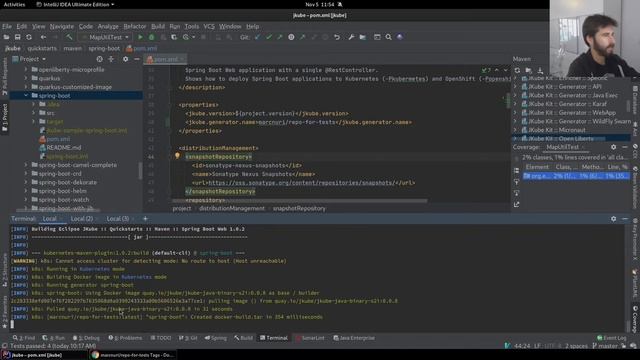Expand JKube Kit Generator Karaf Maven node
Screen dimensions: 640x360
coord(515,104)
